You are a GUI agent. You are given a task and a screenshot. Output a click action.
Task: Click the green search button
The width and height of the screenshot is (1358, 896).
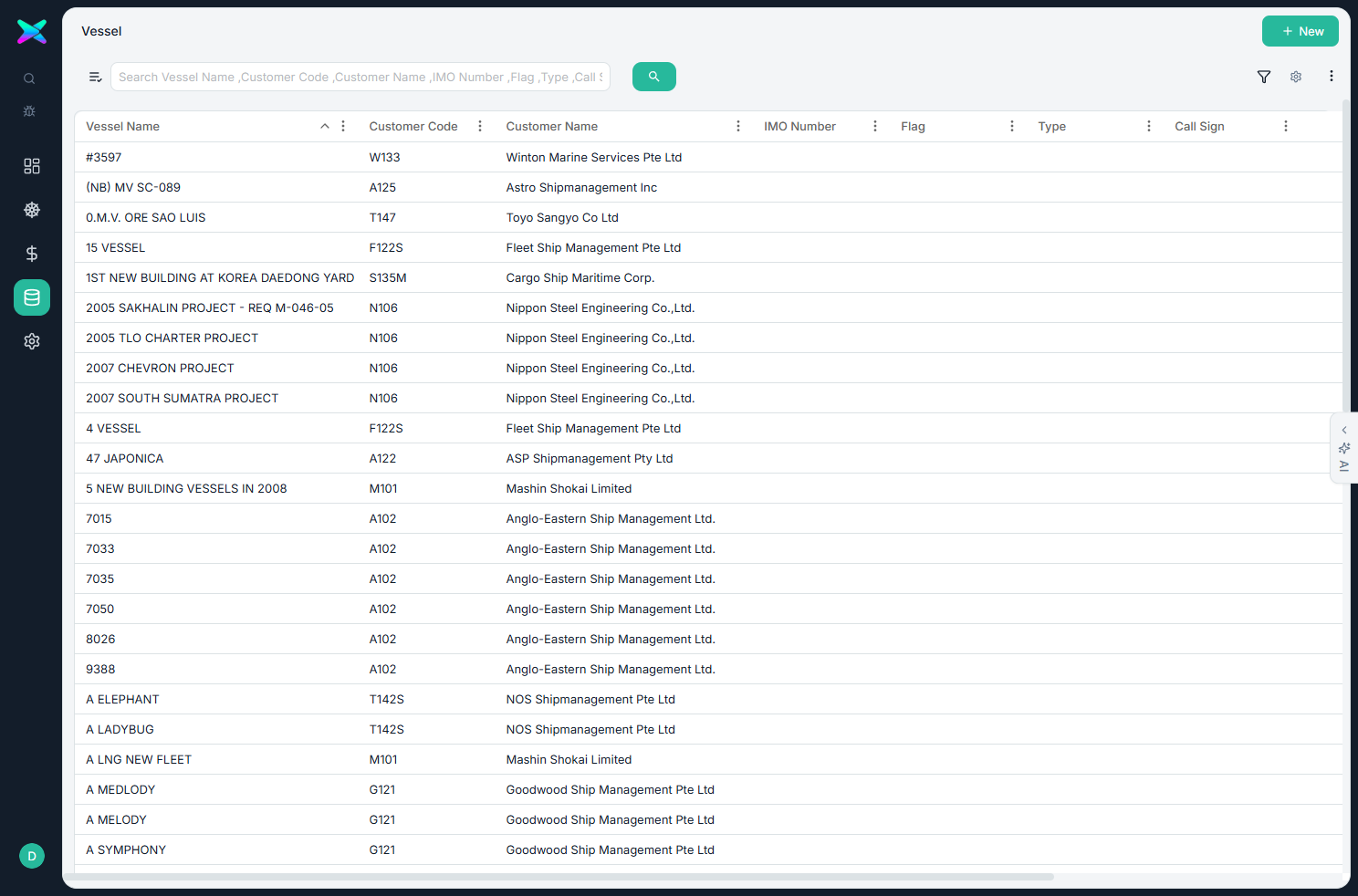click(654, 77)
